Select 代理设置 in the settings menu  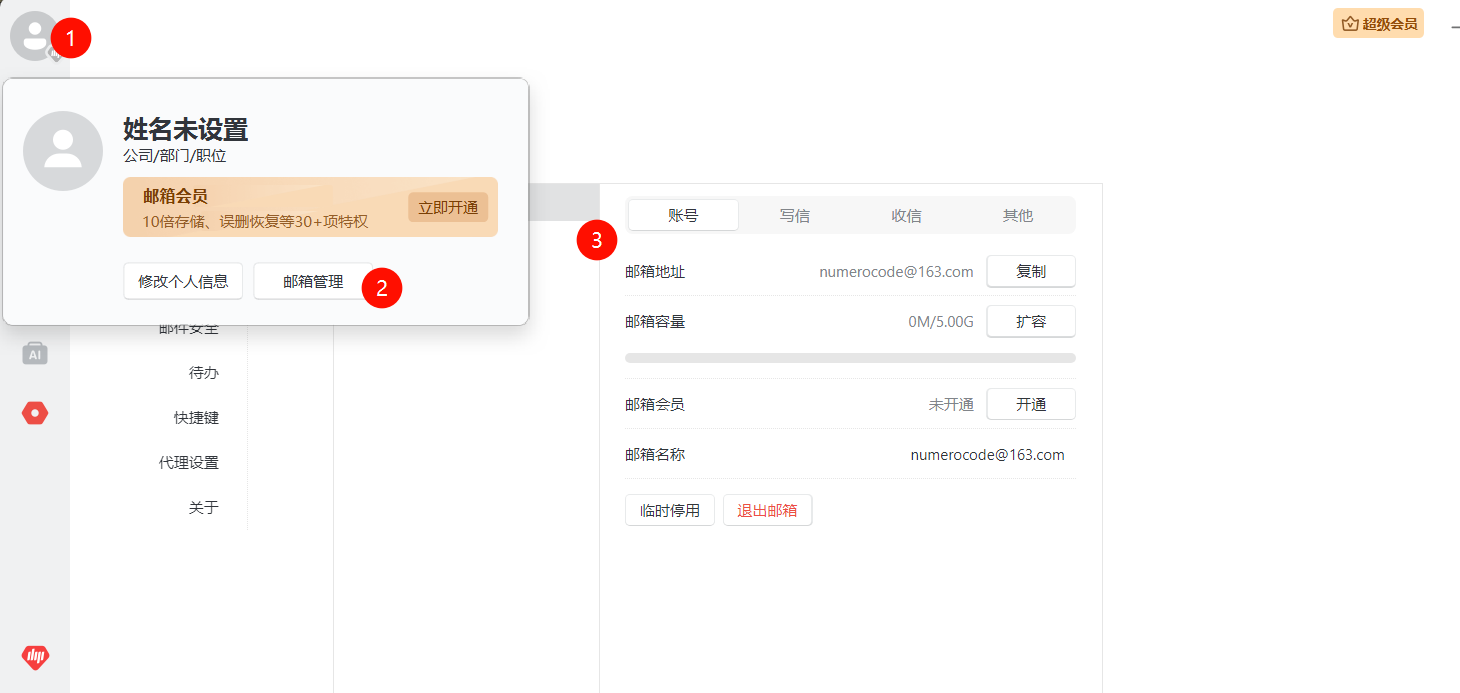pyautogui.click(x=188, y=462)
